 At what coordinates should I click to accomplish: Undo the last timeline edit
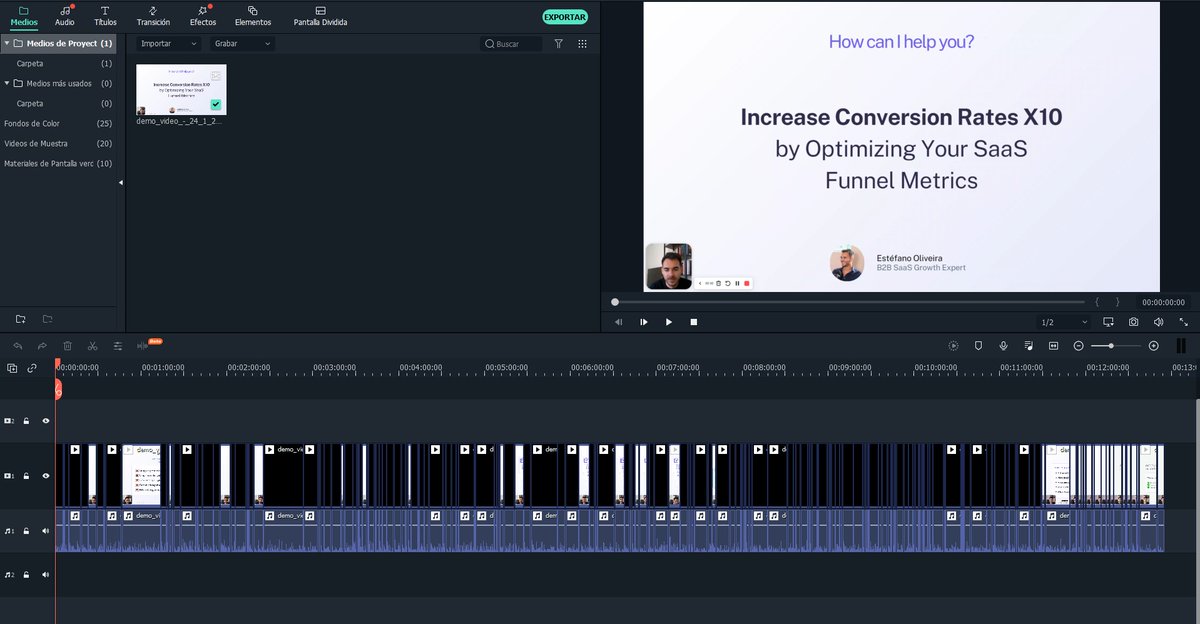[18, 346]
